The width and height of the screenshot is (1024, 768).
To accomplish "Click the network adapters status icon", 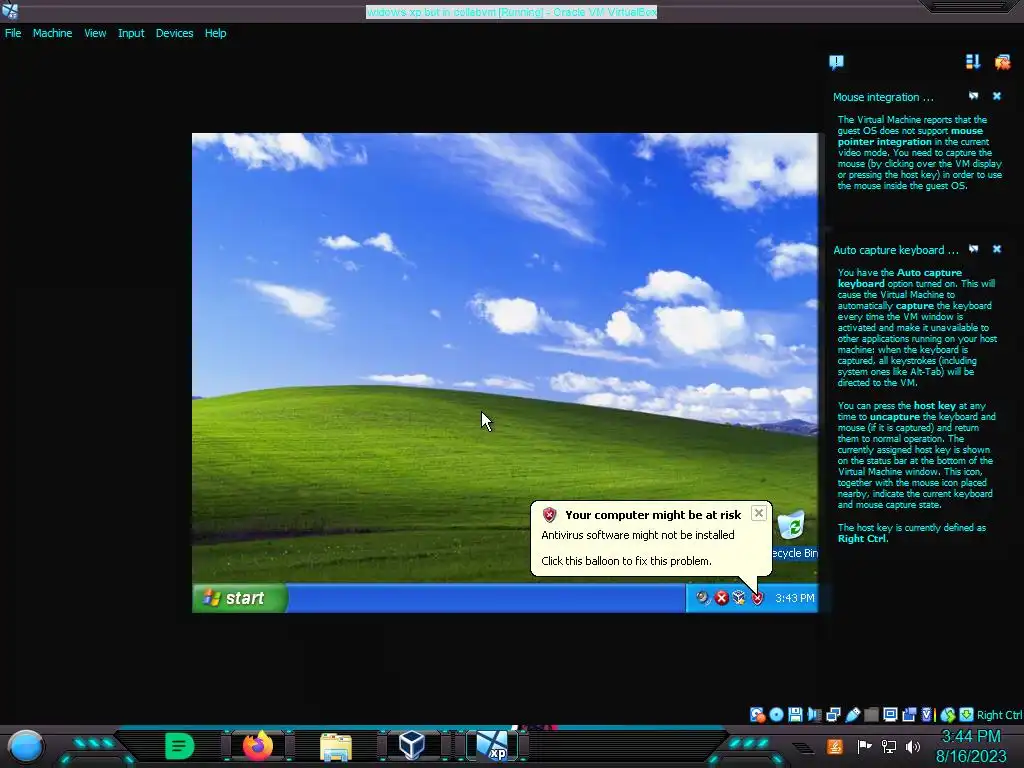I will [x=833, y=715].
